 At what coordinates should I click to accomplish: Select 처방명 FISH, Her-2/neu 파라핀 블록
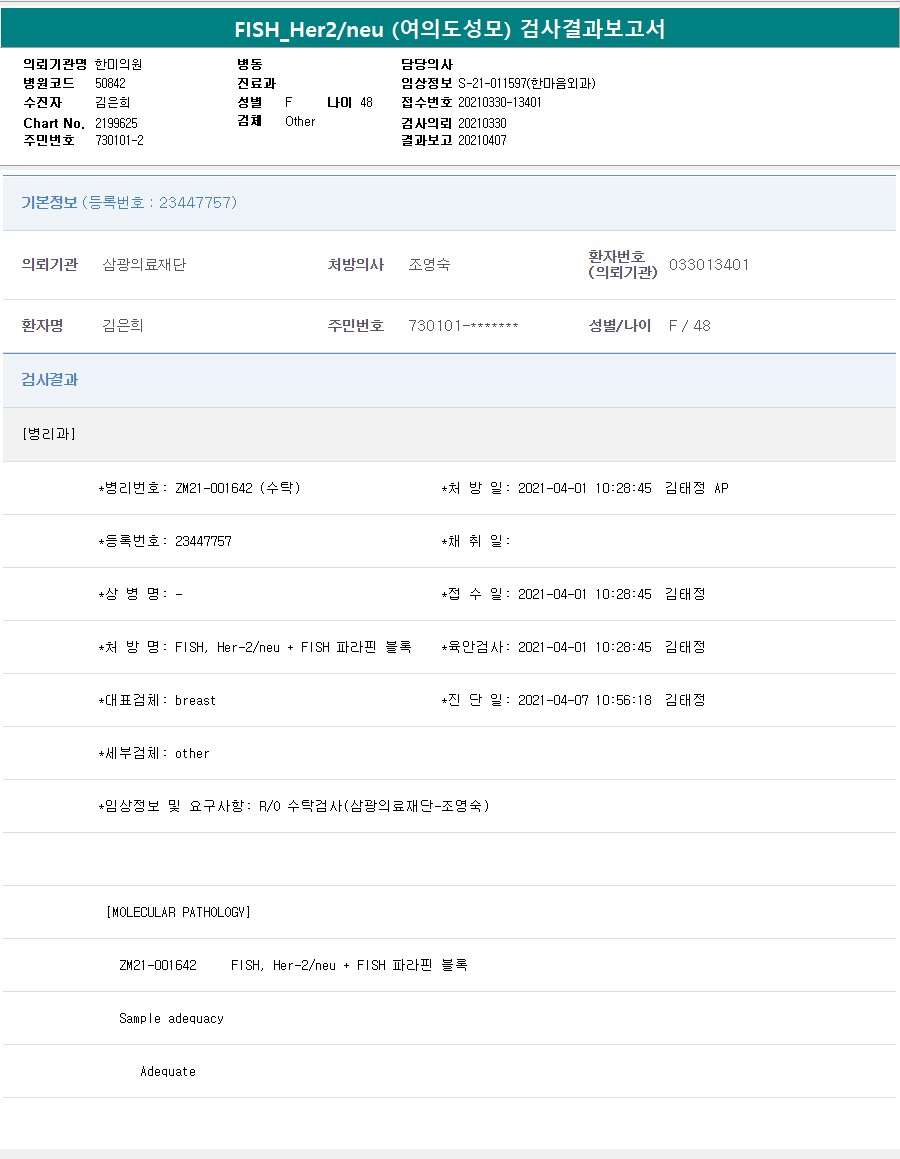(293, 648)
